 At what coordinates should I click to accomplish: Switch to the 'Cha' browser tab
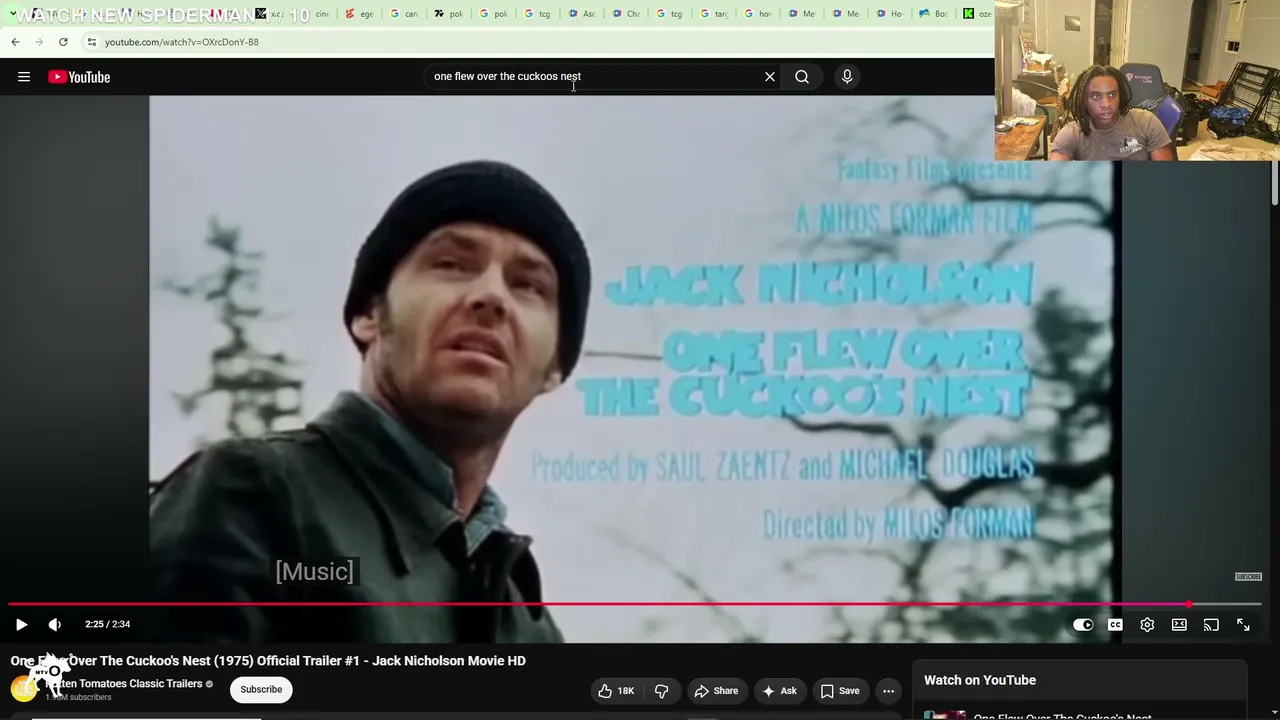pyautogui.click(x=627, y=14)
